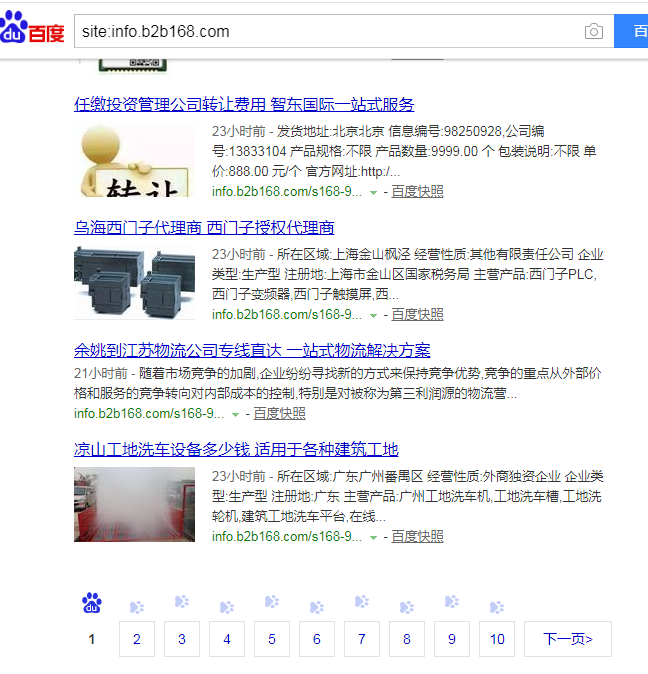Expand arrow next to 乌海西门子 result URL
Screen dimensions: 648x674
[x=373, y=316]
